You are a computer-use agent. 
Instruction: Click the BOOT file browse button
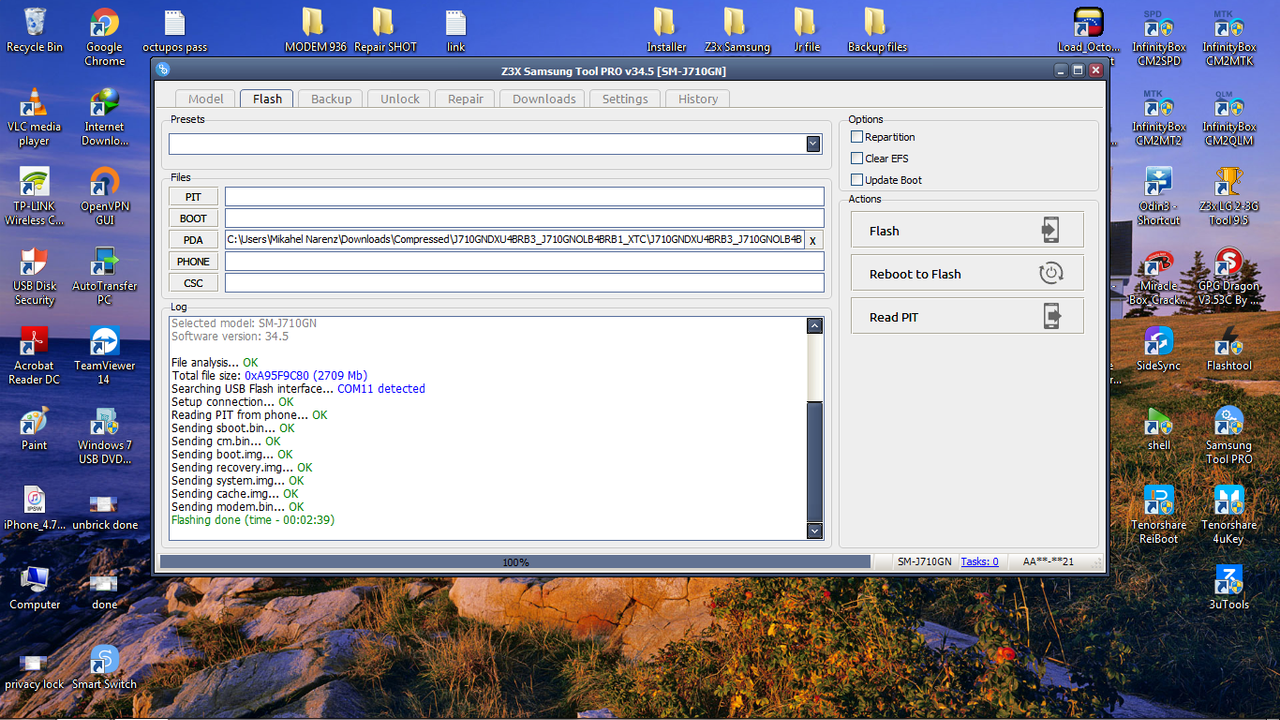(193, 218)
